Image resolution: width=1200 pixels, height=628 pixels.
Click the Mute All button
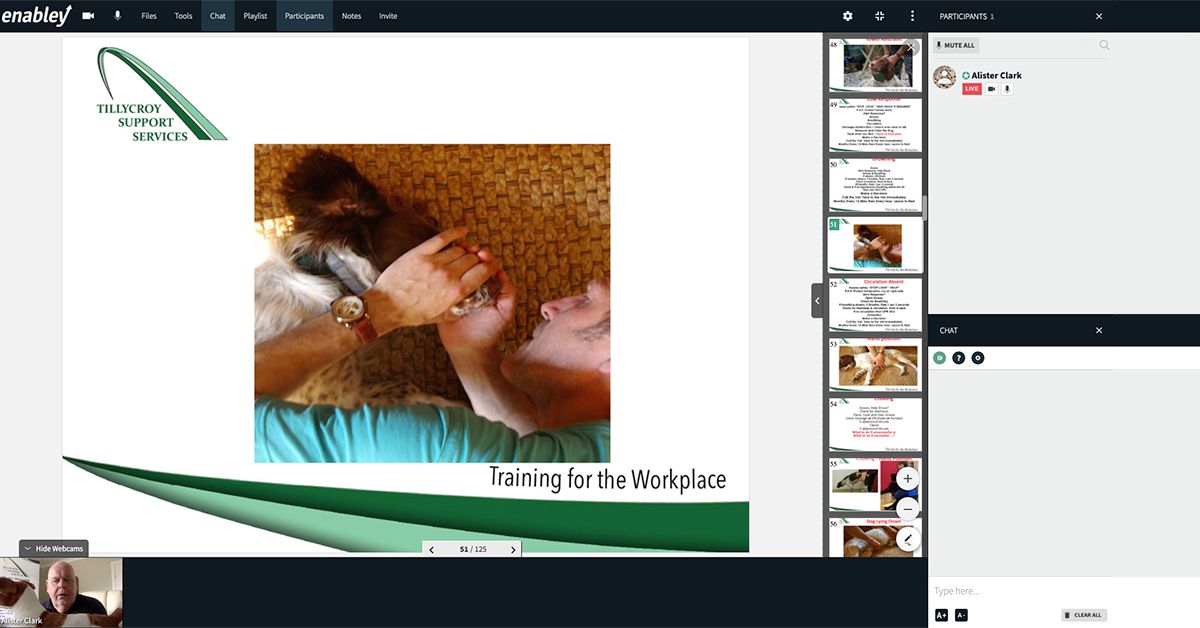[x=956, y=45]
